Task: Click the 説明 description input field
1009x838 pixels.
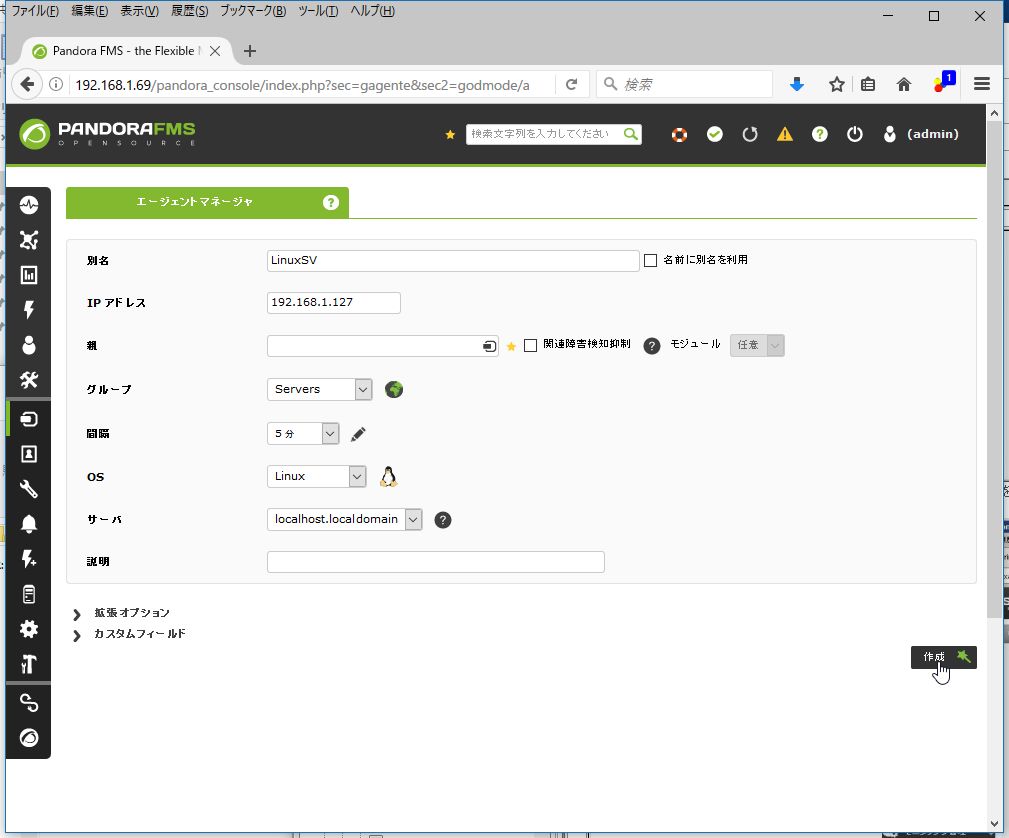Action: click(x=436, y=562)
